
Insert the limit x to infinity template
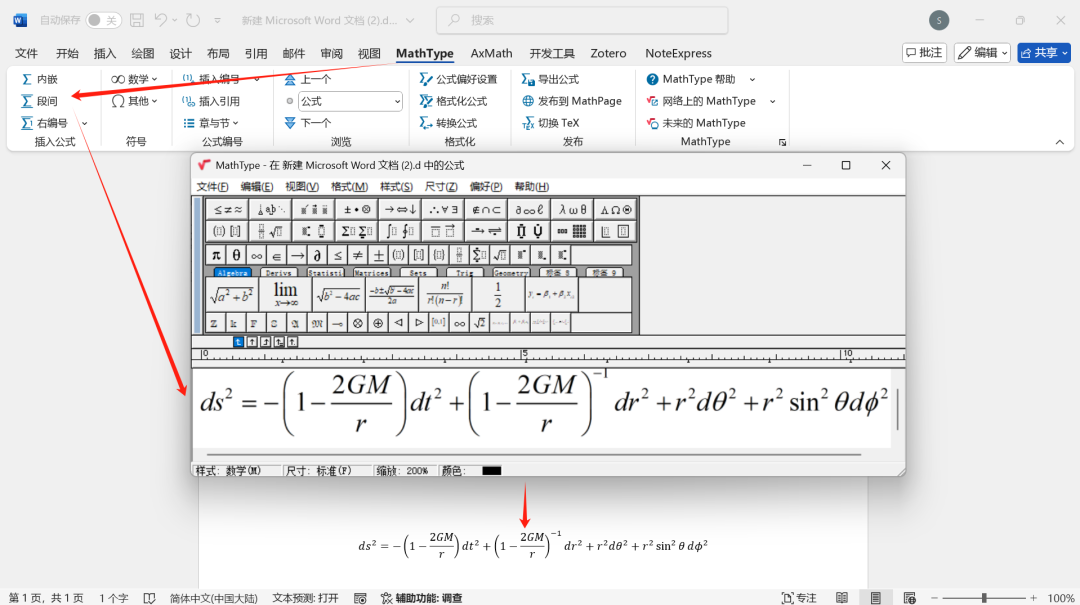(x=286, y=294)
